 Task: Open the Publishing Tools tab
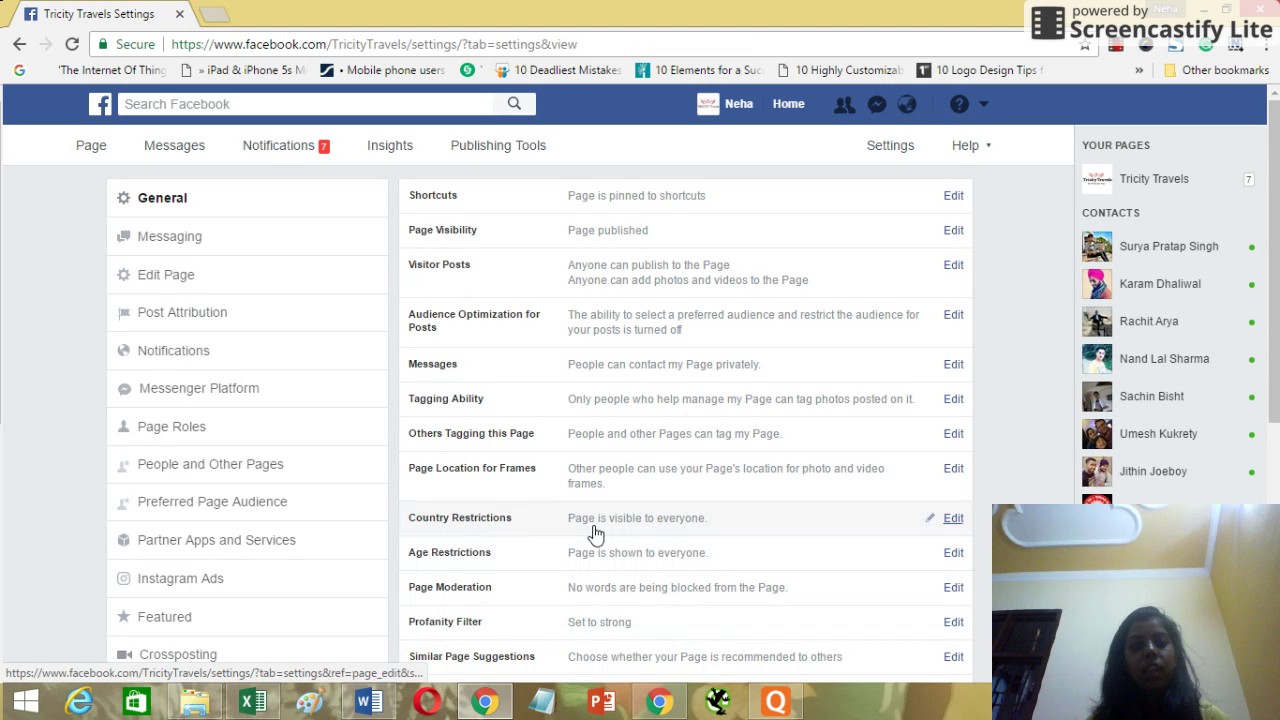coord(498,145)
